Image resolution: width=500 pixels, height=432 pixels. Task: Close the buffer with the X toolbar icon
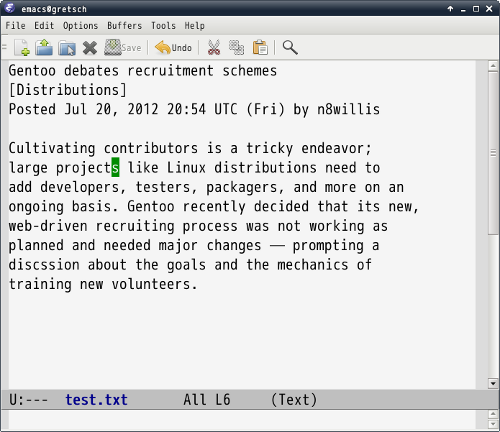90,48
